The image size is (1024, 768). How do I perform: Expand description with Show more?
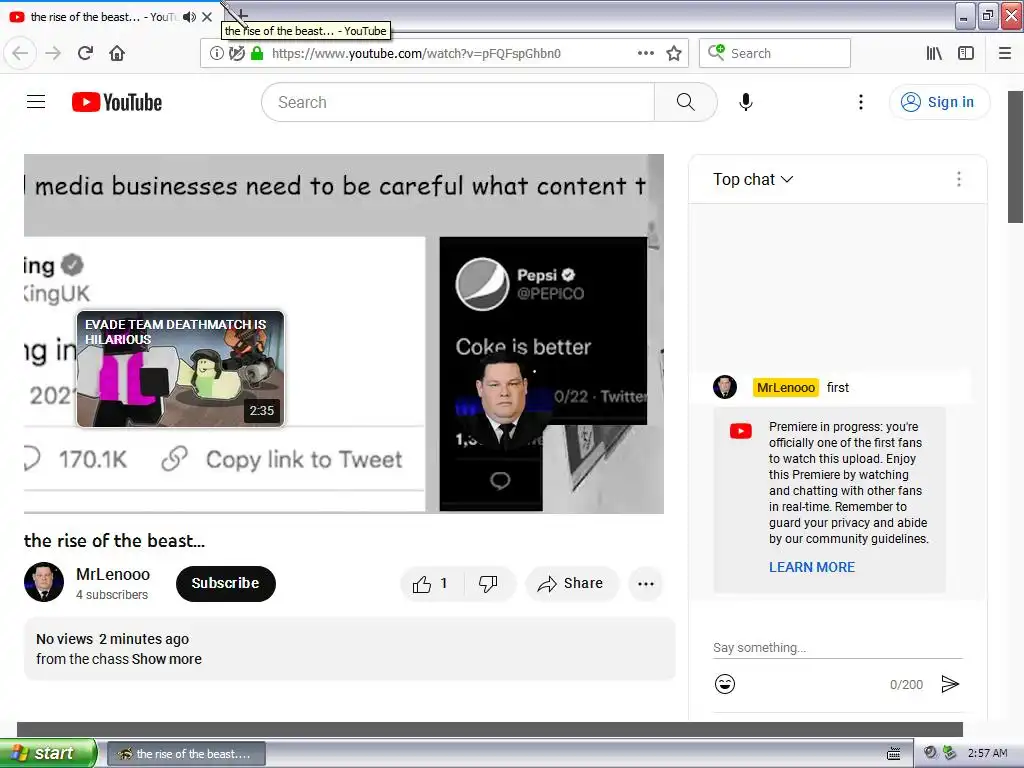coord(167,659)
